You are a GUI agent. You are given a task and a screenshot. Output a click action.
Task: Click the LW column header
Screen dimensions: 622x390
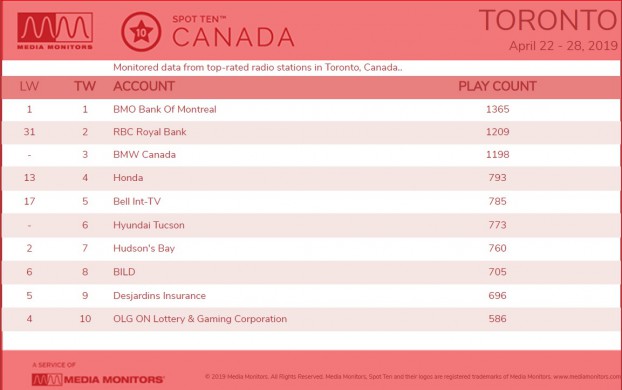tap(29, 86)
